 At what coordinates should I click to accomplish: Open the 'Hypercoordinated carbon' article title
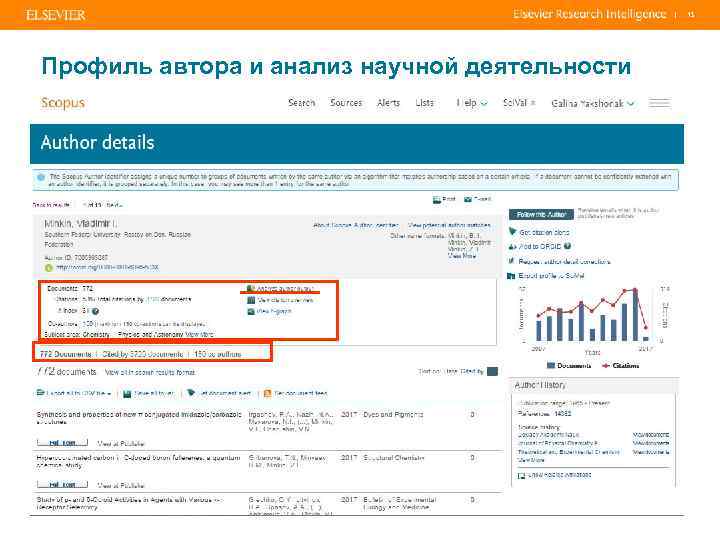(138, 461)
